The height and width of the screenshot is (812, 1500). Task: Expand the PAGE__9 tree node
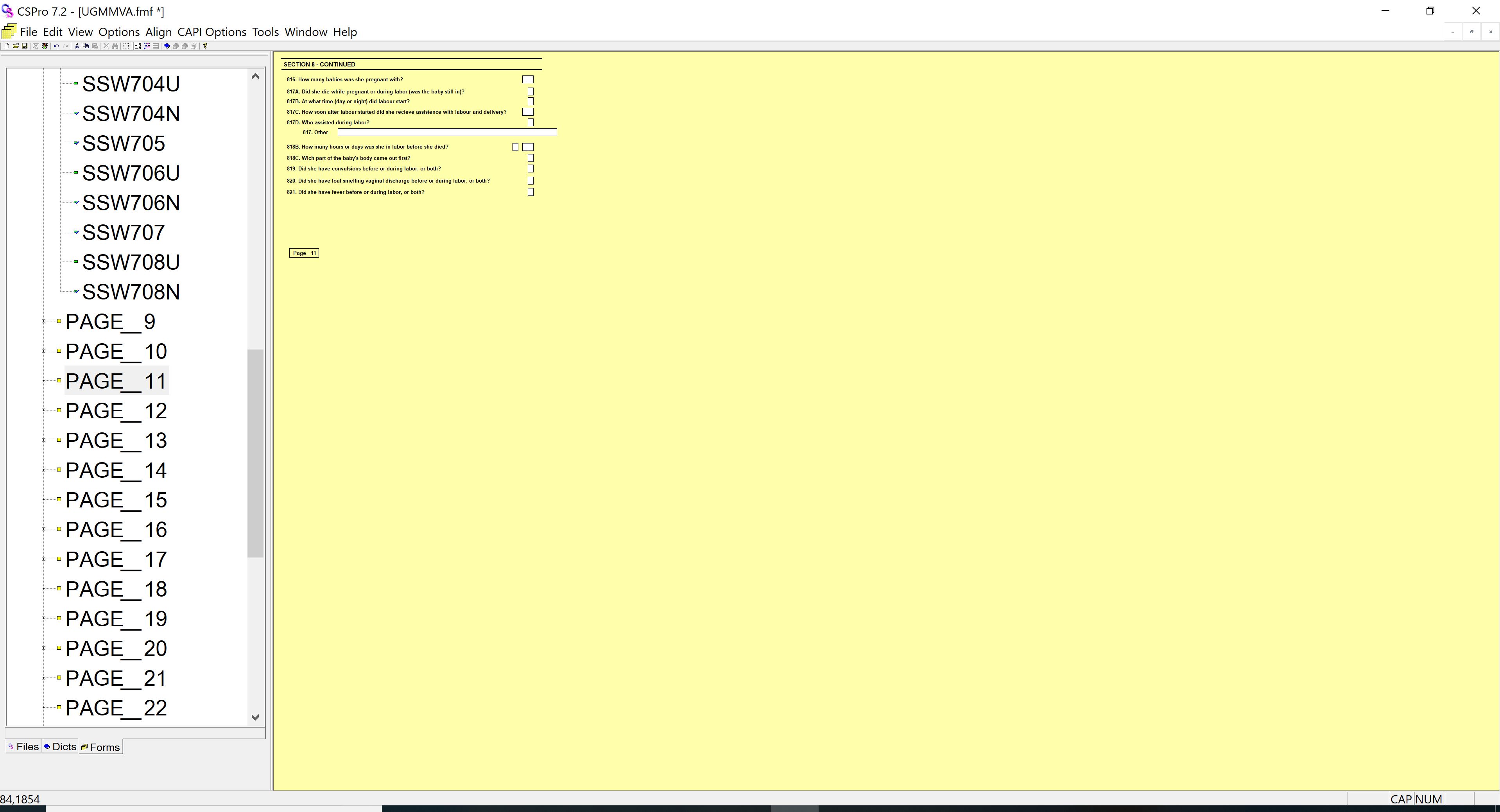point(44,321)
